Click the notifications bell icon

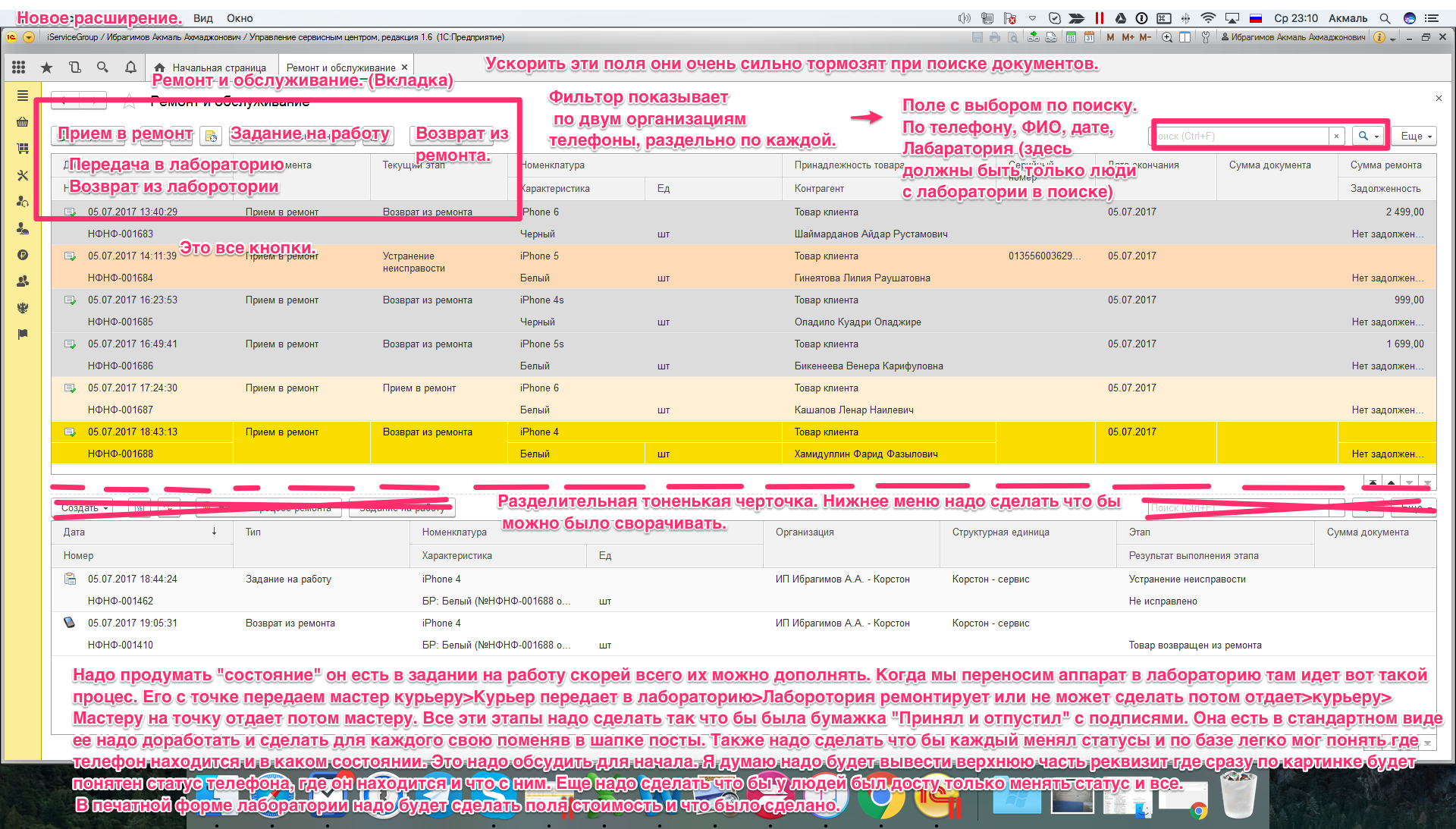tap(130, 68)
